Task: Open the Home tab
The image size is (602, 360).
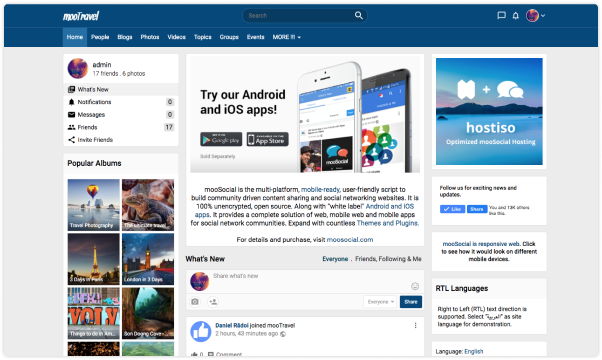Action: pos(75,37)
